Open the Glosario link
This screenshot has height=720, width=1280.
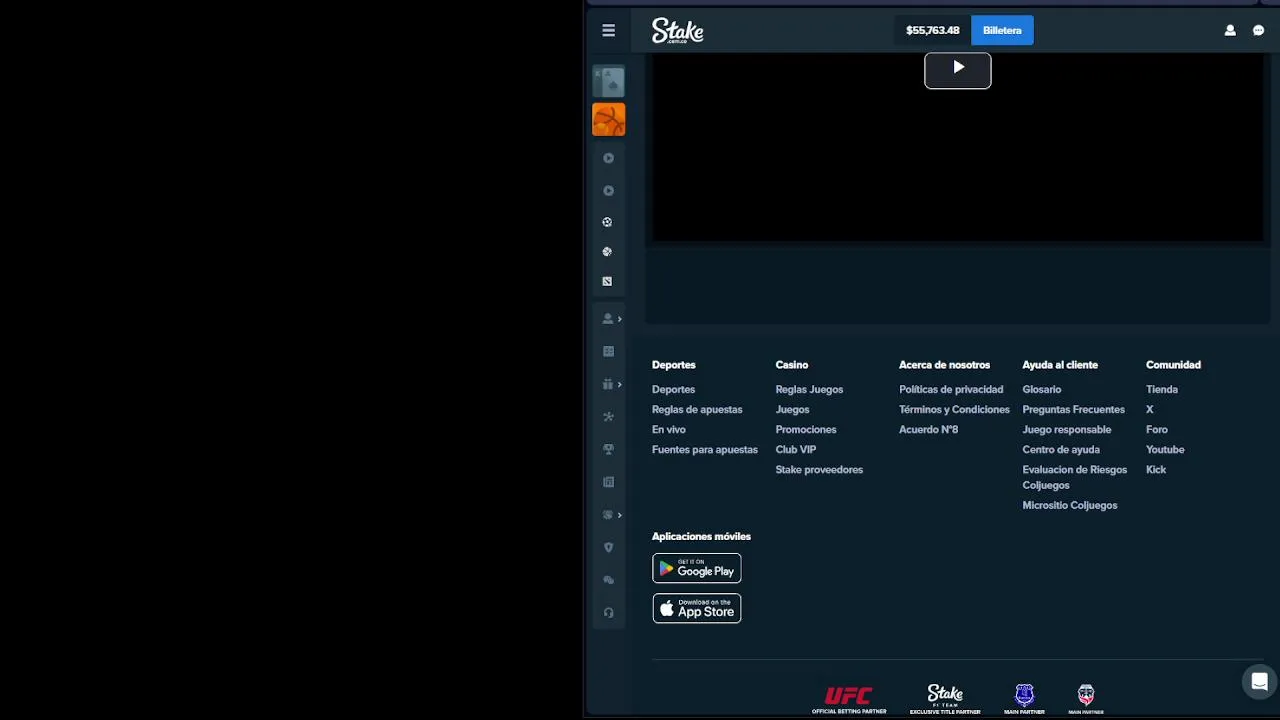coord(1042,389)
